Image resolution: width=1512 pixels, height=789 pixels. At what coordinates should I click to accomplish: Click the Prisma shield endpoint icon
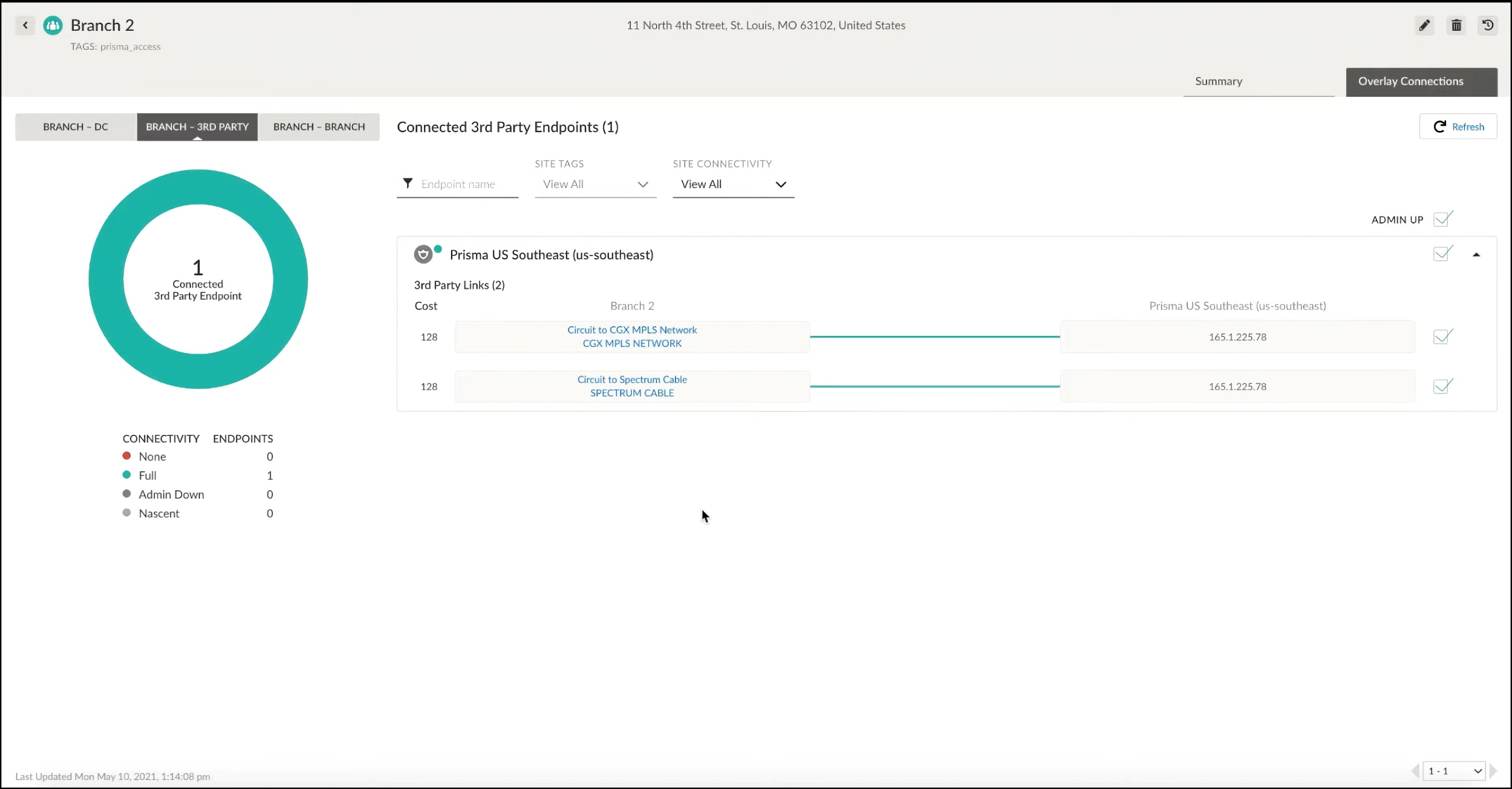point(423,255)
